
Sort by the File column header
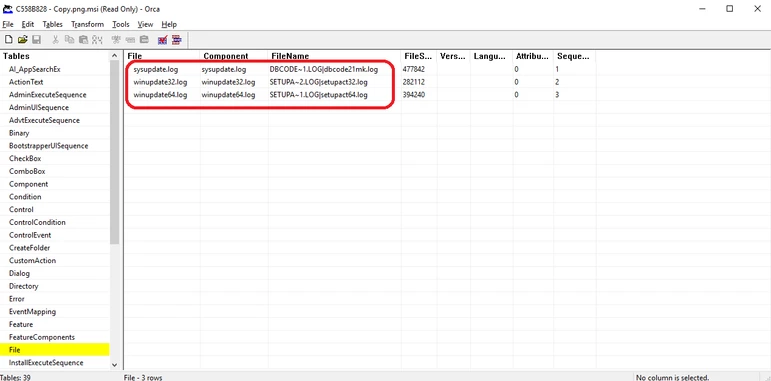coord(162,56)
